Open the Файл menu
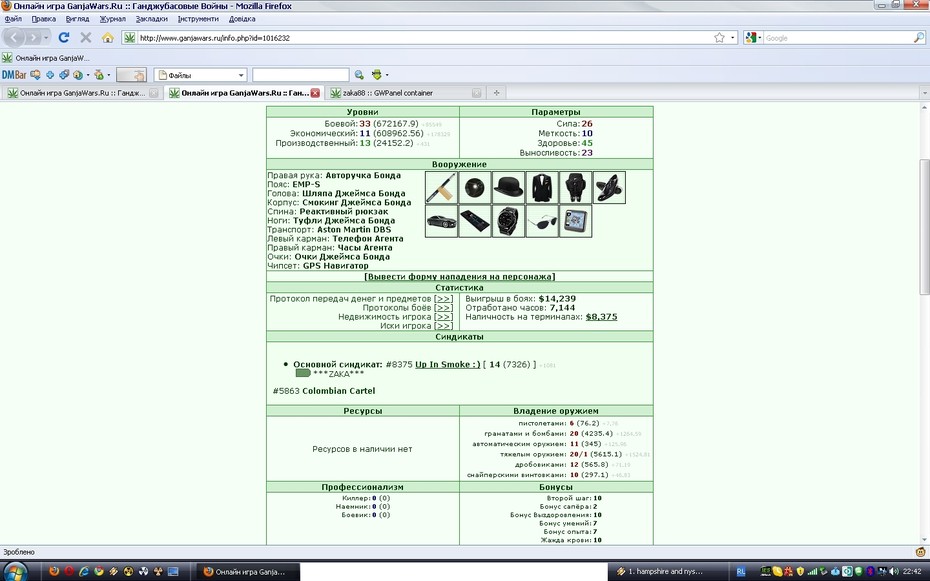 coord(13,19)
